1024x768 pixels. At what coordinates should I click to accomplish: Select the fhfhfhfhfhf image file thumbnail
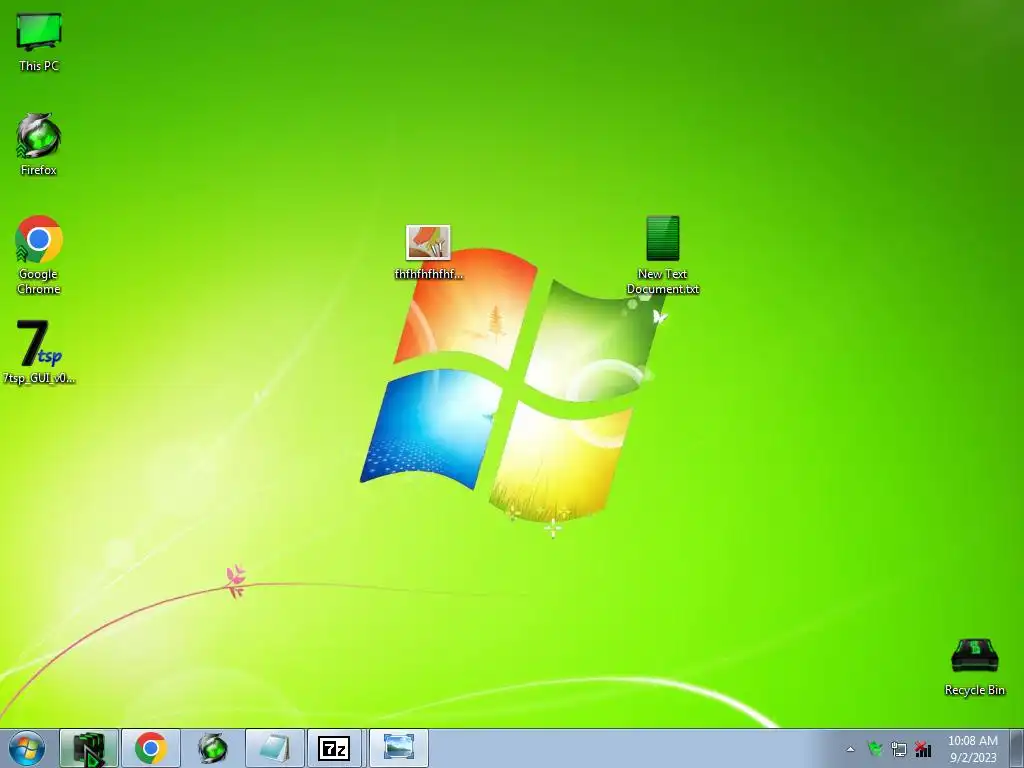tap(428, 243)
